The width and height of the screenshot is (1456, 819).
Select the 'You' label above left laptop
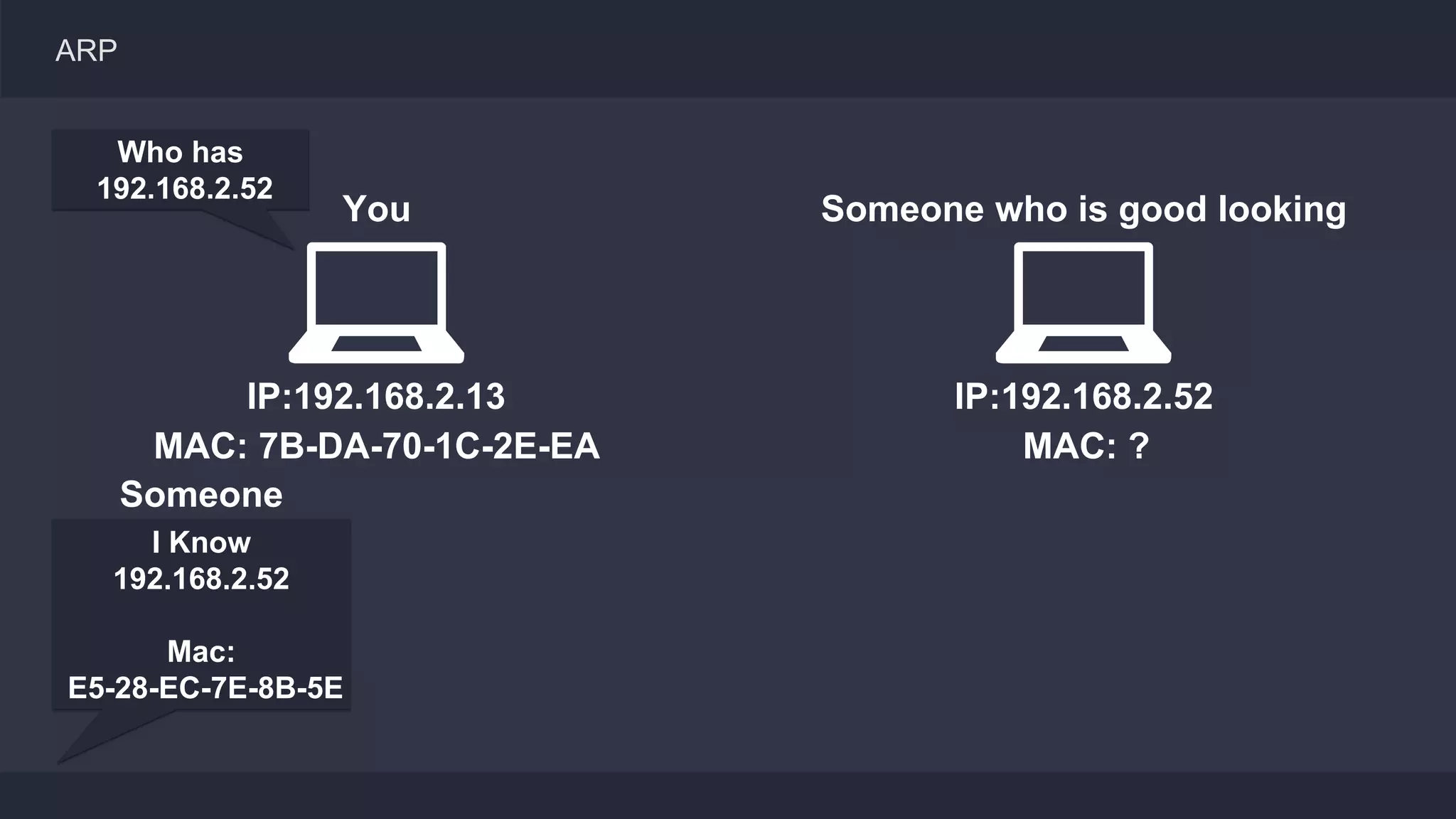coord(376,209)
